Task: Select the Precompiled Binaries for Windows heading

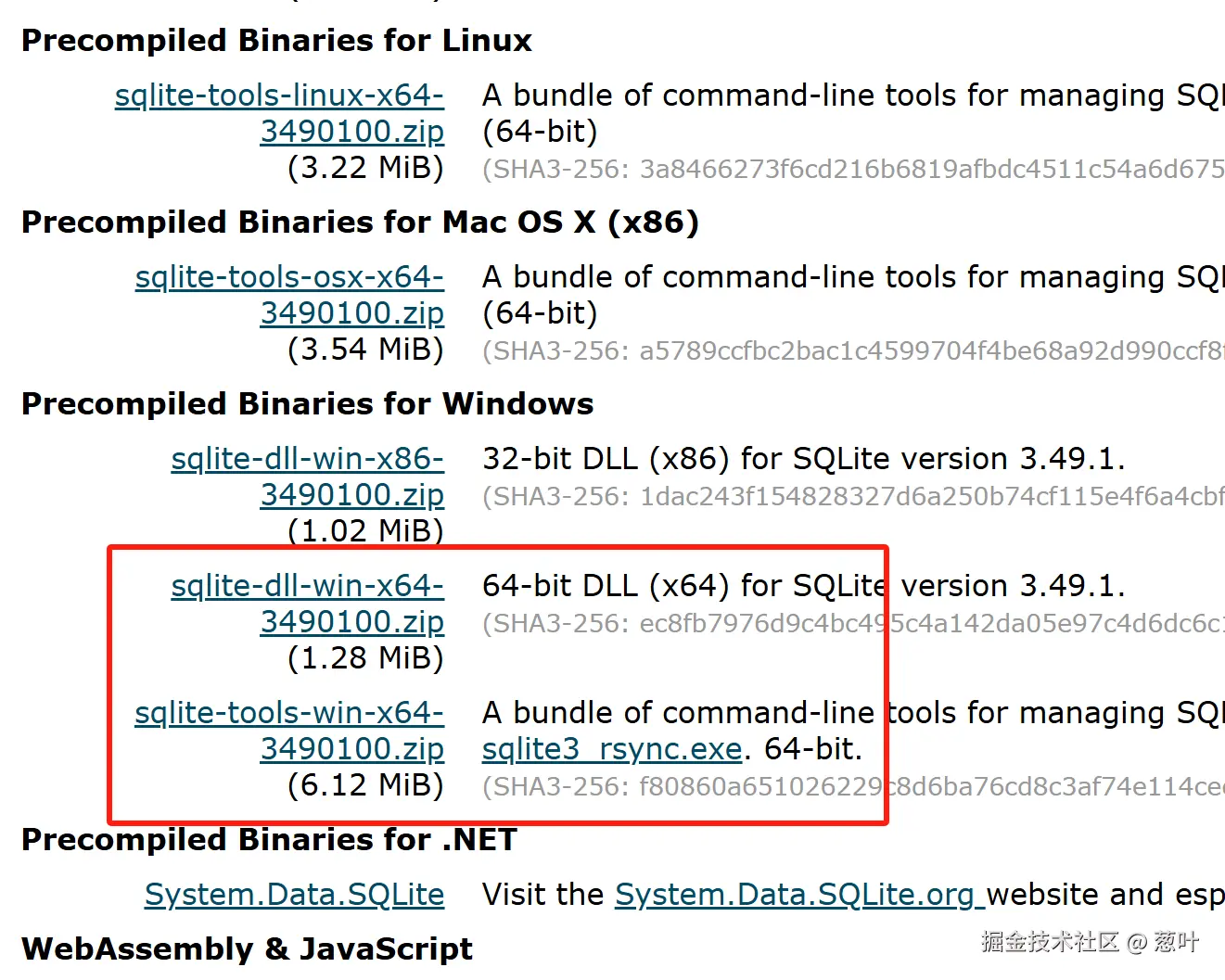Action: point(307,404)
